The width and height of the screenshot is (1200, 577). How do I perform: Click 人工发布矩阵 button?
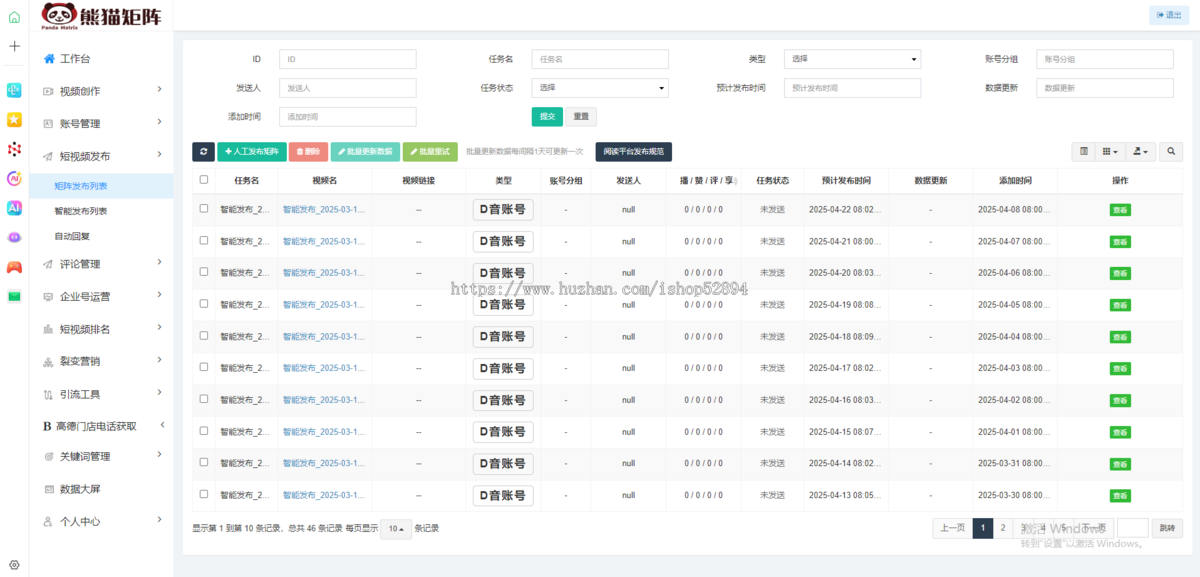(x=251, y=151)
